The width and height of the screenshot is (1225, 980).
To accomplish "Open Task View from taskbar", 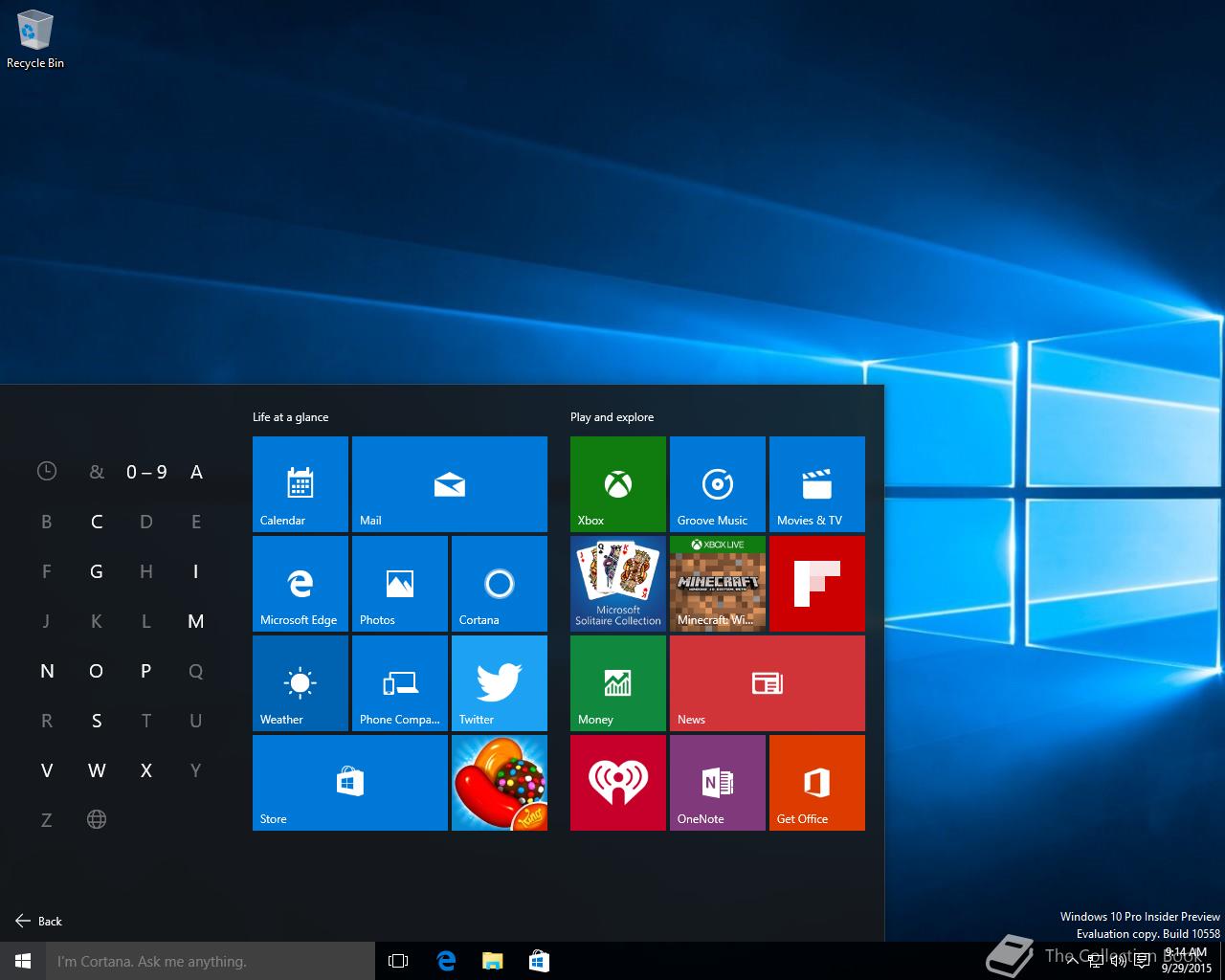I will click(x=398, y=961).
